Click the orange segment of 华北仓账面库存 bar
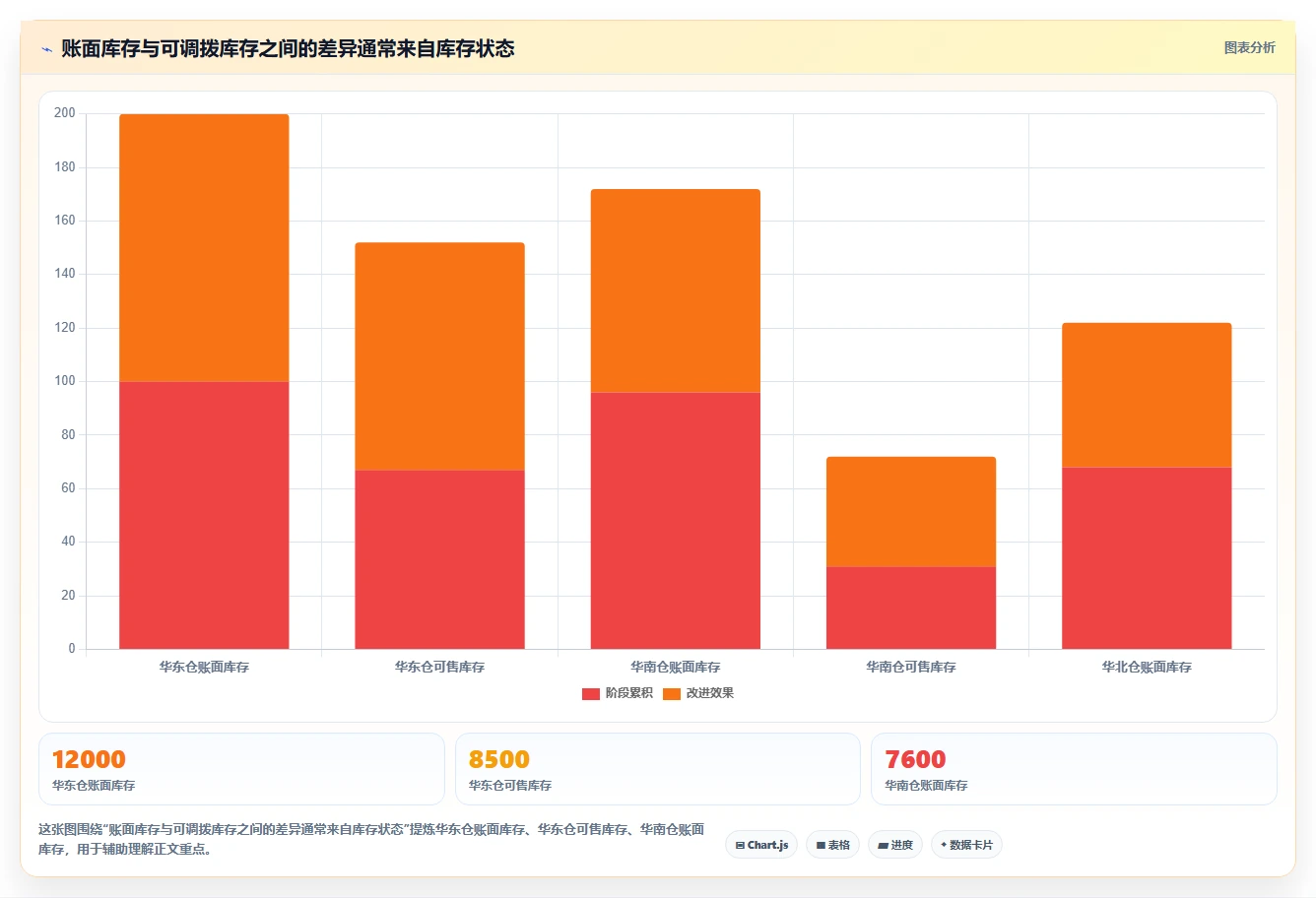The image size is (1316, 898). pos(1147,395)
